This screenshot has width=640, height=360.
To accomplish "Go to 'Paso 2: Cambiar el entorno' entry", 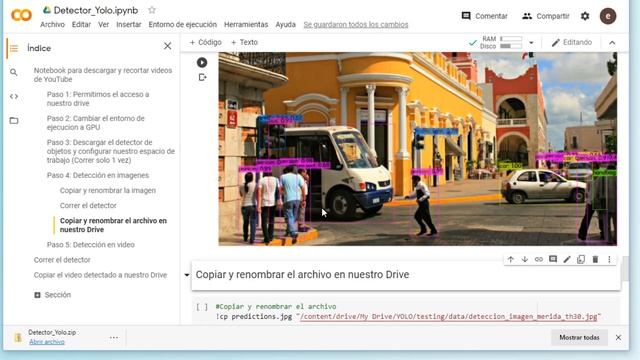I will pos(96,123).
